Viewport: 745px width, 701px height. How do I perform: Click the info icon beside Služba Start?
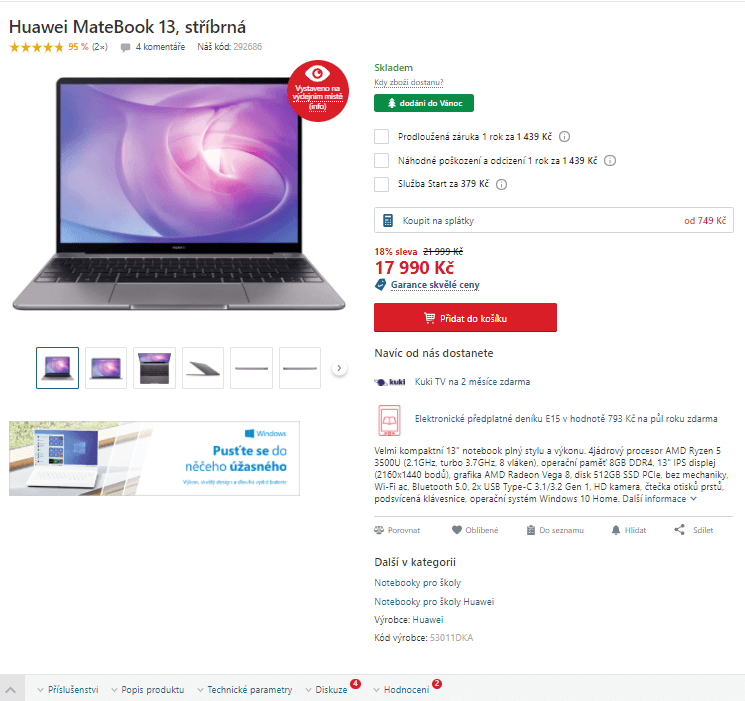click(x=501, y=184)
